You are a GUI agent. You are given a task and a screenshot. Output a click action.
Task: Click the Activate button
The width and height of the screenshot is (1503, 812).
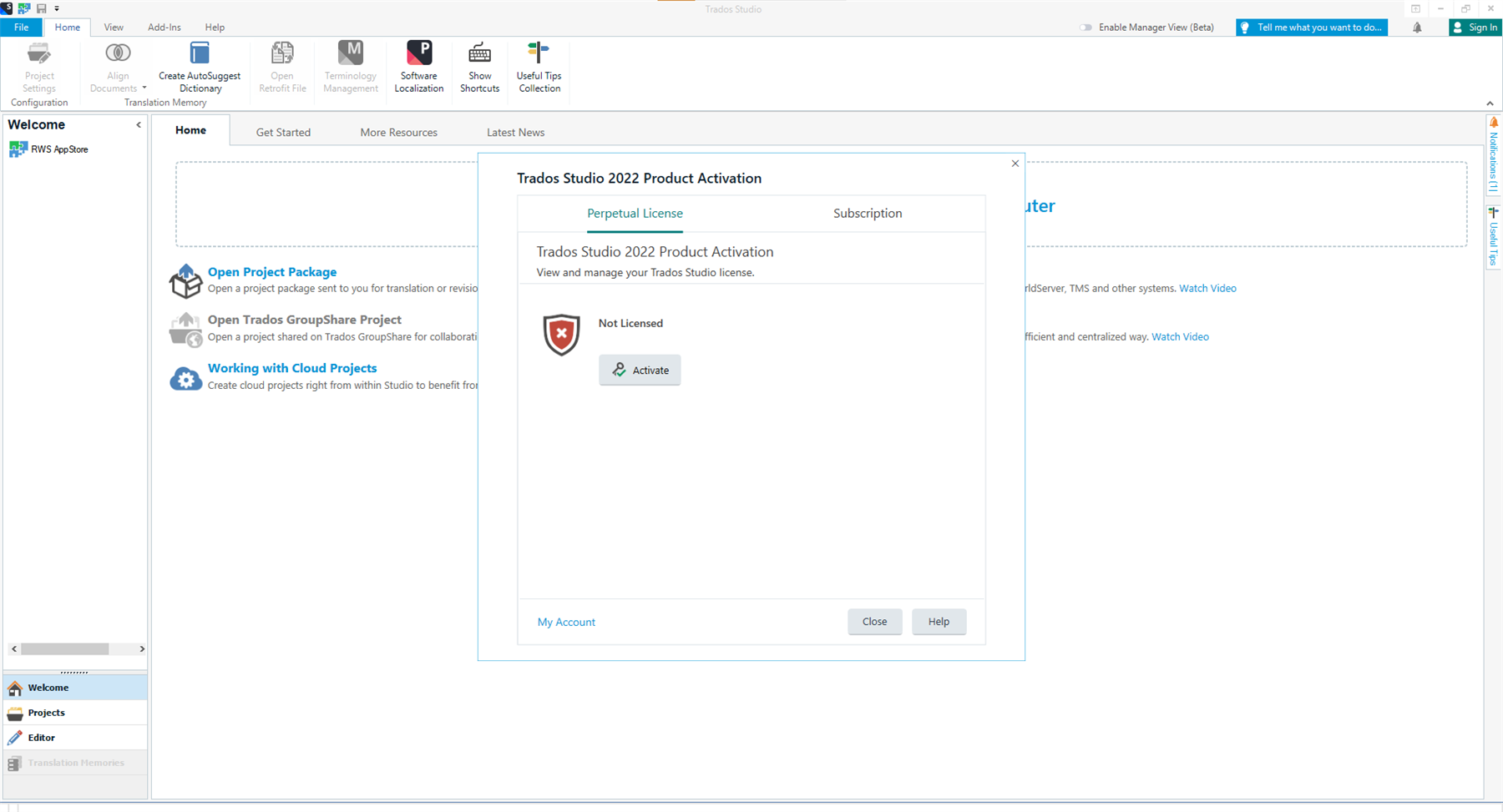640,370
